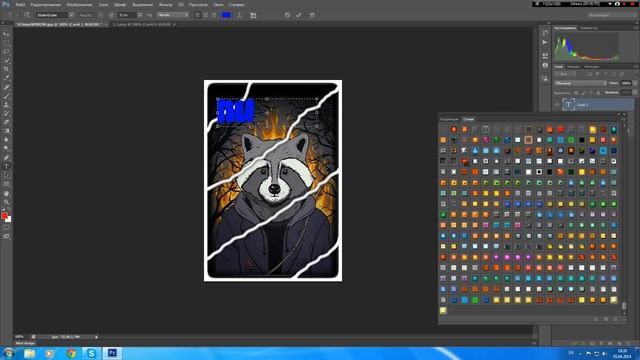Lock transparent pixels in Layers panel
Screen dimensions: 640x360
tap(576, 93)
